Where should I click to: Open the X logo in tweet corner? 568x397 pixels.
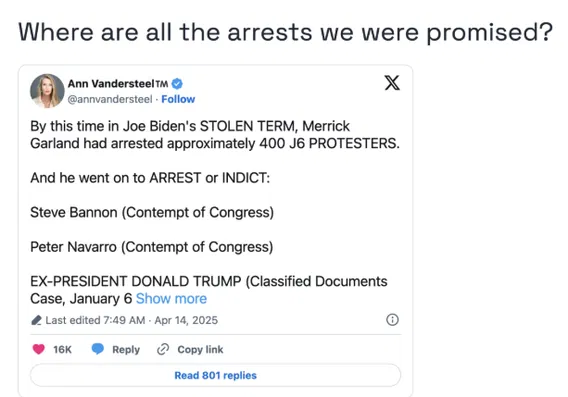(x=392, y=83)
